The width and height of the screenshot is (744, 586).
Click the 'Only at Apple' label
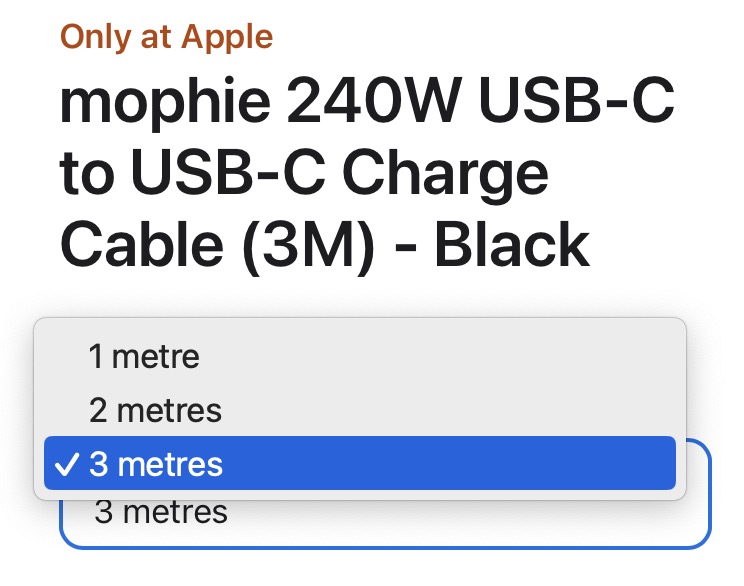click(x=166, y=37)
